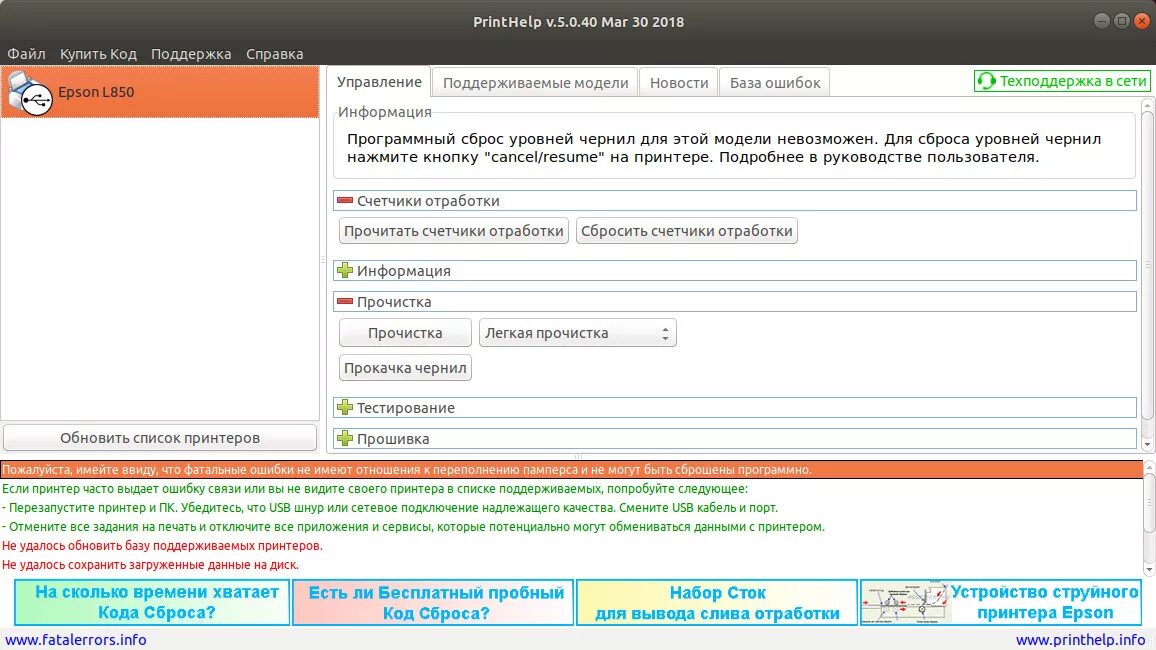Open the www.fatalerrors.info link

tap(76, 640)
